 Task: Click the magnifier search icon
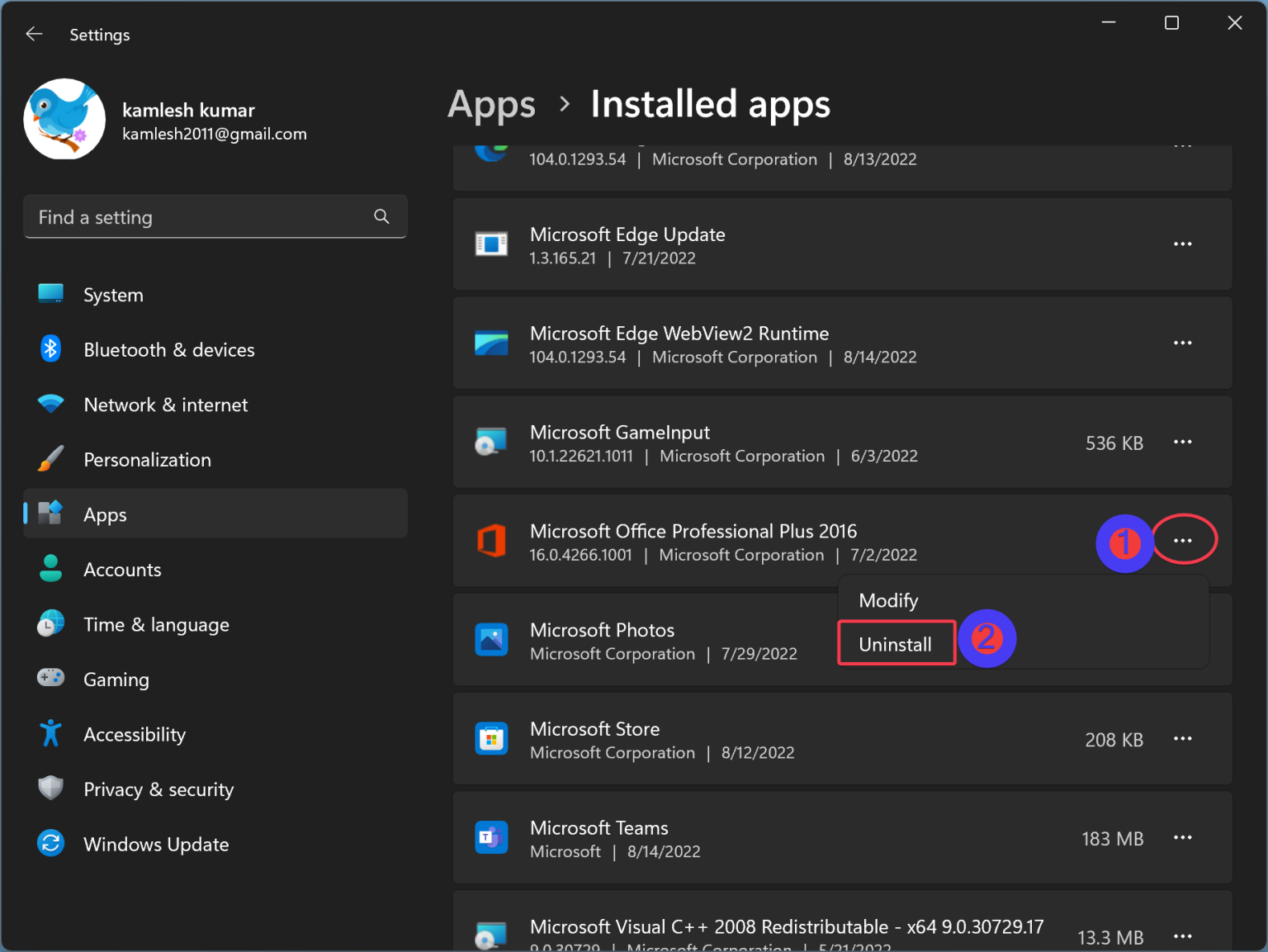click(x=381, y=216)
